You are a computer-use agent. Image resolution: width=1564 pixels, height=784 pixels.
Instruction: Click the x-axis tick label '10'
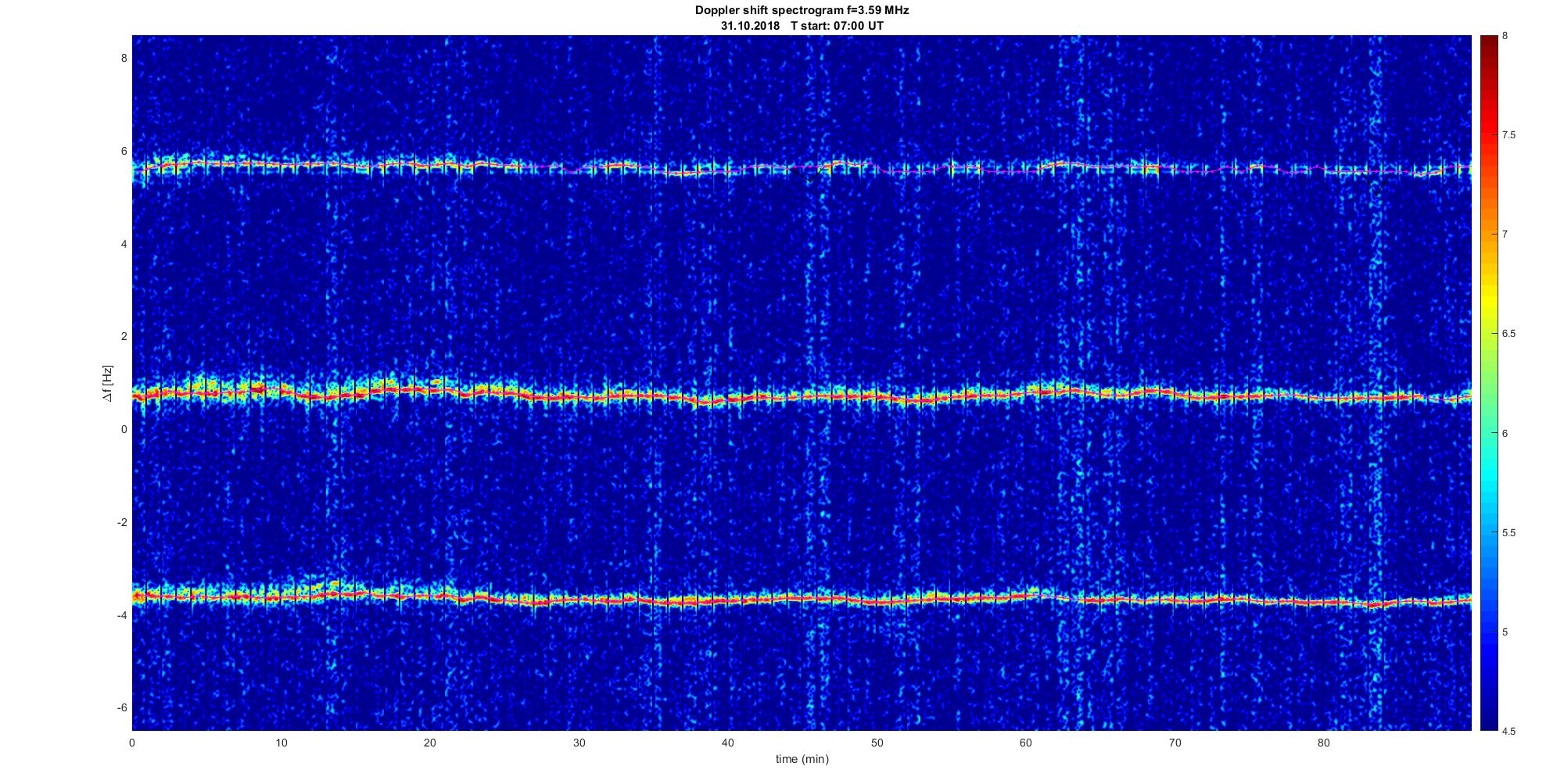click(281, 743)
